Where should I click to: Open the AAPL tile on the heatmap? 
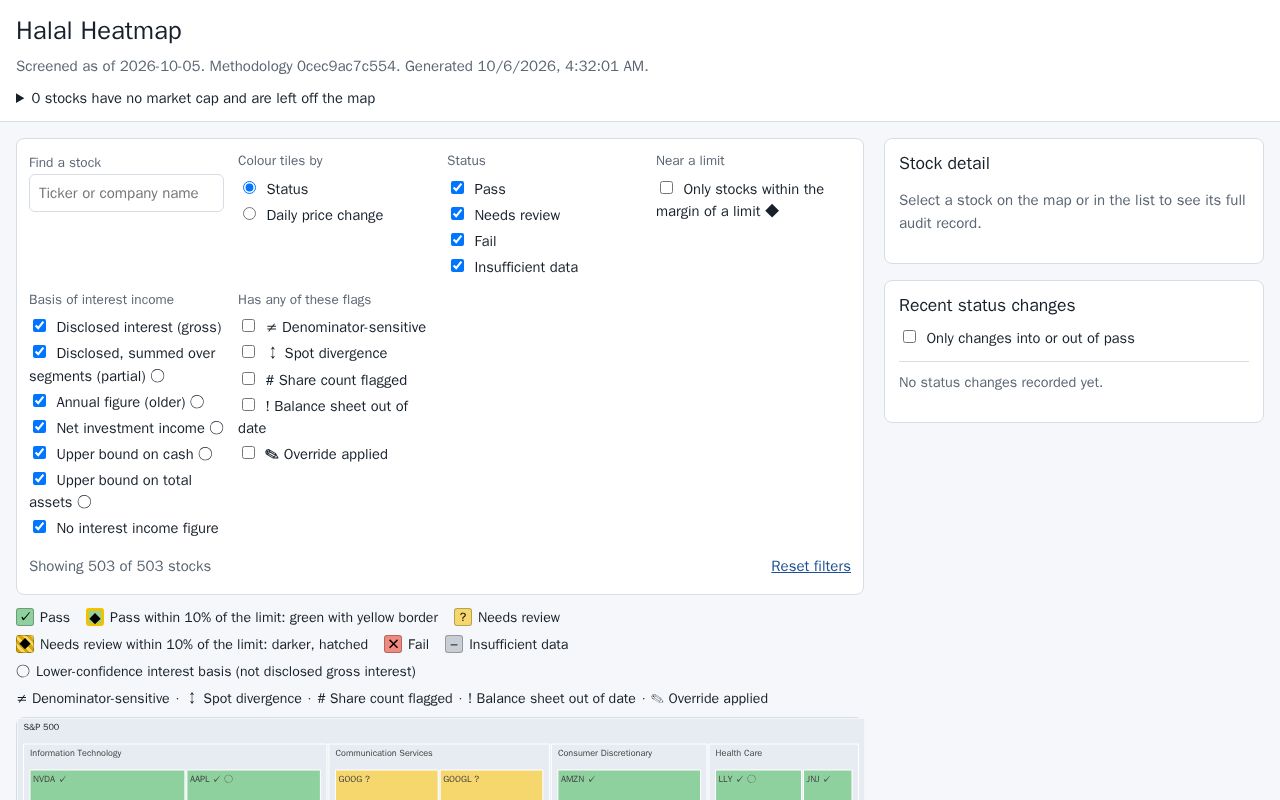tap(254, 785)
